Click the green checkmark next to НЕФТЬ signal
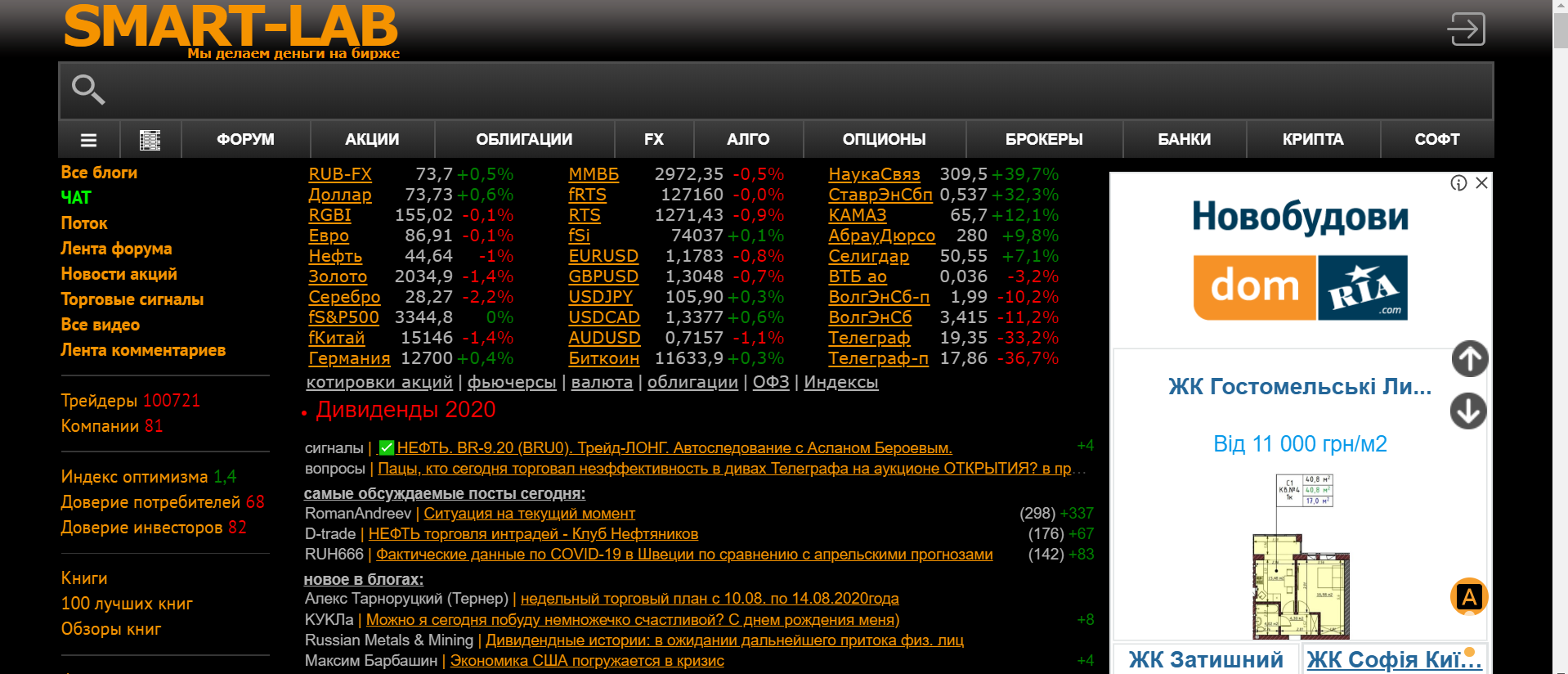The image size is (1568, 674). coord(387,448)
